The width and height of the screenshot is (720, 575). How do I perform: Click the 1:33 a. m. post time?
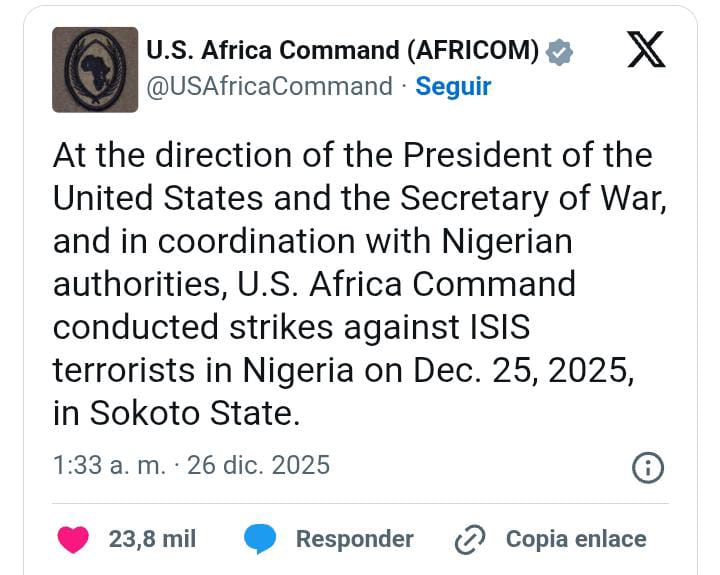[108, 465]
